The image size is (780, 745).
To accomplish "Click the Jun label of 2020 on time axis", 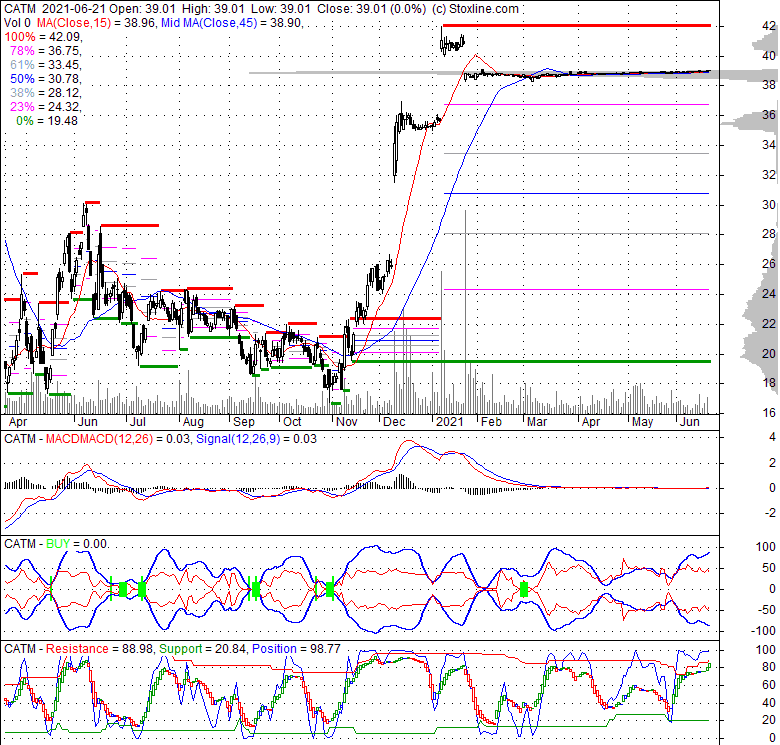I will [x=88, y=422].
